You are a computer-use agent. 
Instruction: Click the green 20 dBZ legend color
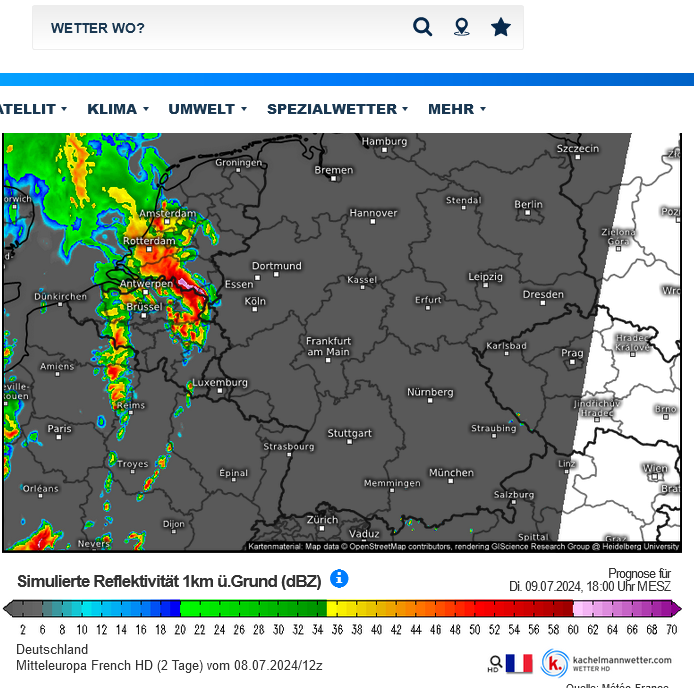click(185, 608)
